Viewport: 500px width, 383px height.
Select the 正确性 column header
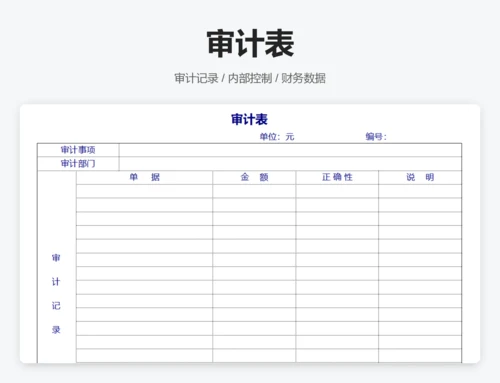coord(337,177)
